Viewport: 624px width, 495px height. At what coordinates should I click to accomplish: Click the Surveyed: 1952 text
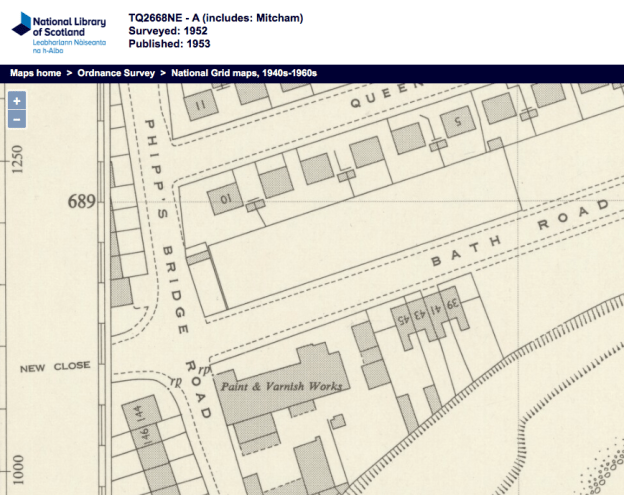click(171, 31)
